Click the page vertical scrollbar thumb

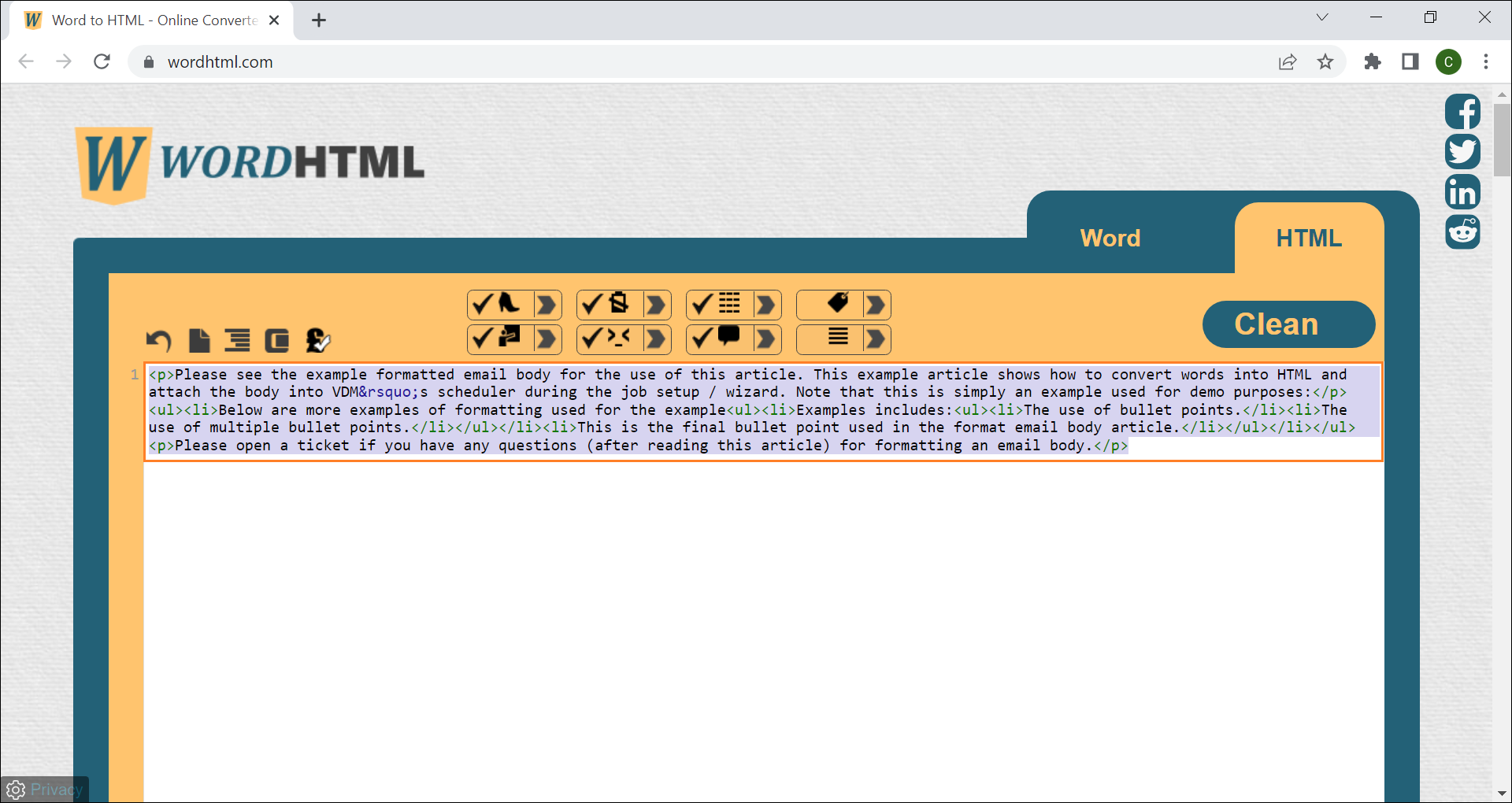[x=1501, y=140]
